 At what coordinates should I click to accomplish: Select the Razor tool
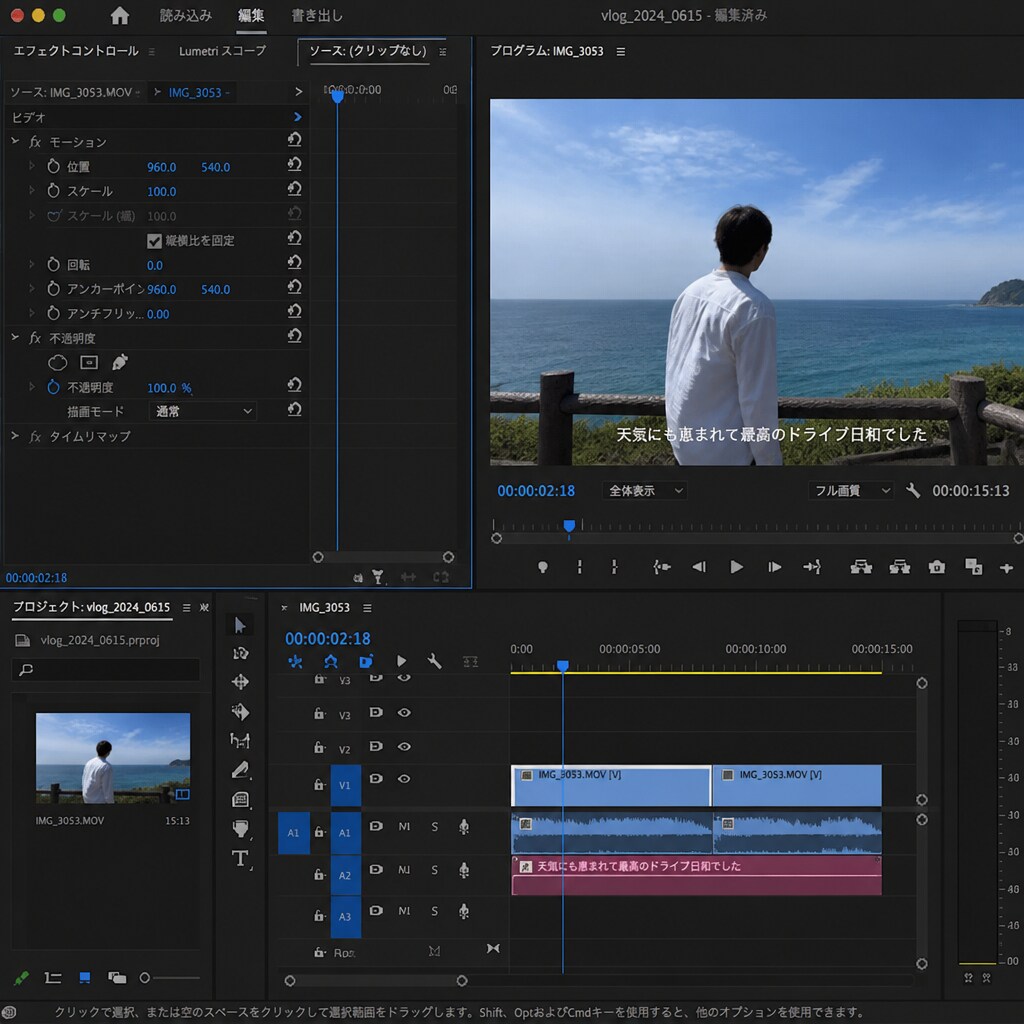[x=240, y=711]
